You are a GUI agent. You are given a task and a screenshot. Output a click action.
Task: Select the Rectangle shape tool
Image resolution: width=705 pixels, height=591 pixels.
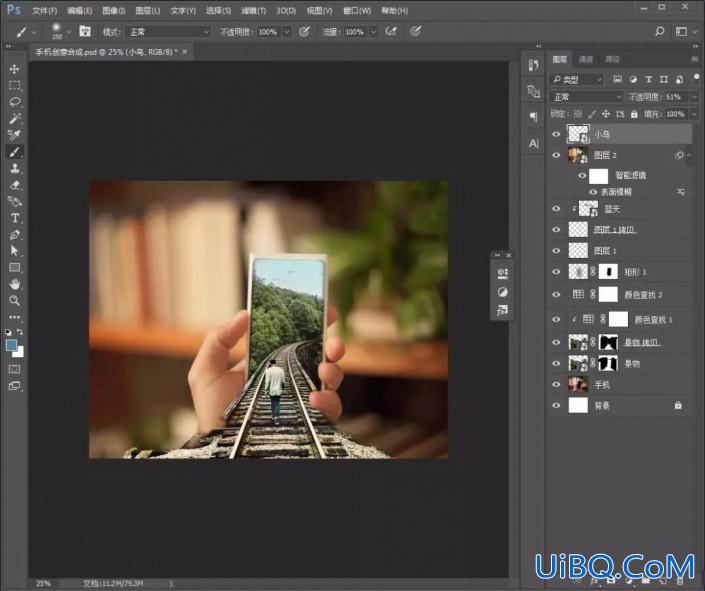pos(14,268)
